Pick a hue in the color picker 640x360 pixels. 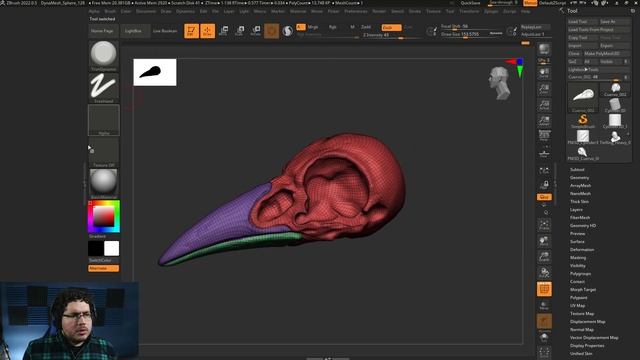(x=104, y=216)
